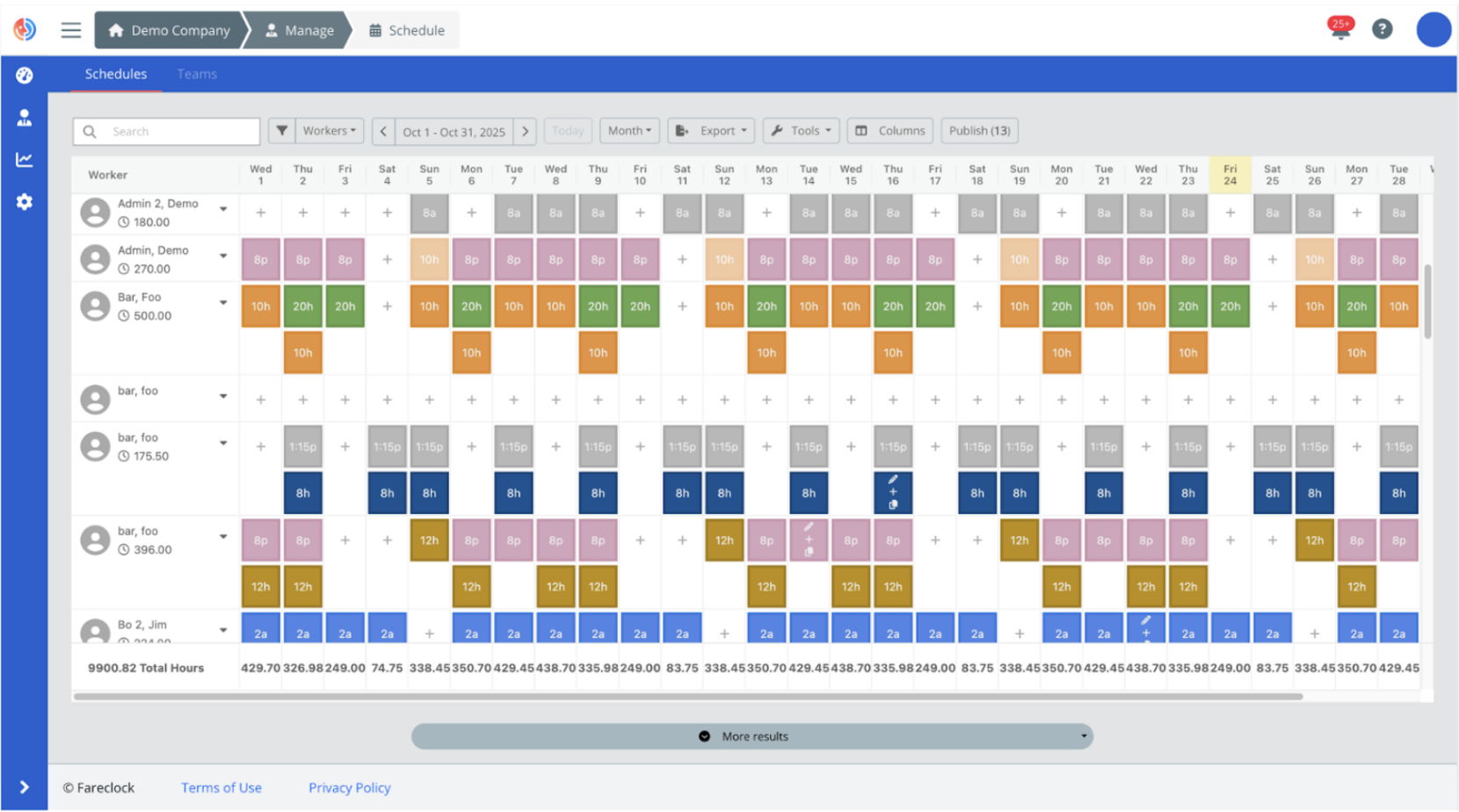This screenshot has height=812, width=1459.
Task: Click the filter funnel icon near search
Action: (281, 130)
